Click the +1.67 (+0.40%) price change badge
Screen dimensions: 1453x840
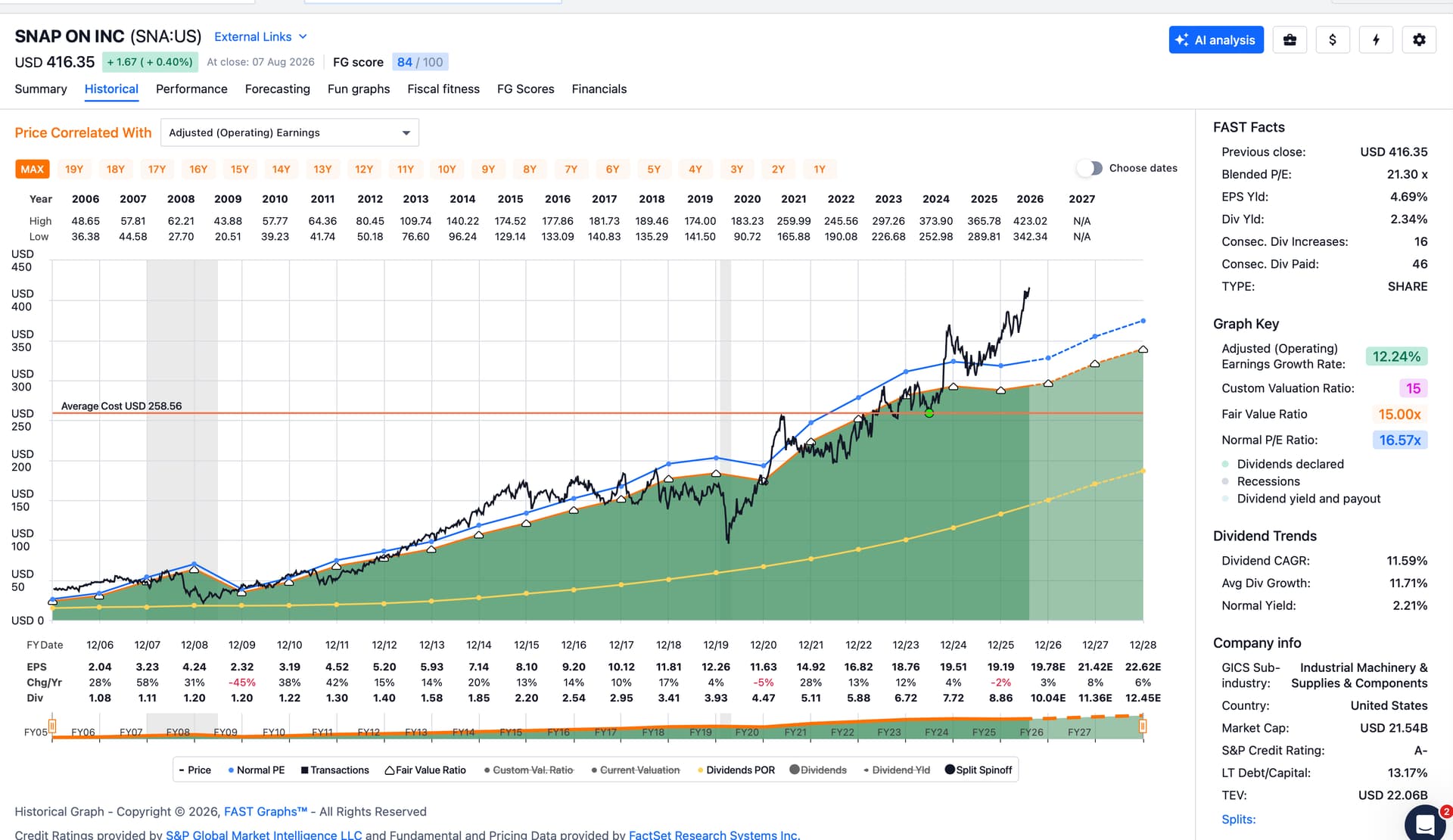150,62
